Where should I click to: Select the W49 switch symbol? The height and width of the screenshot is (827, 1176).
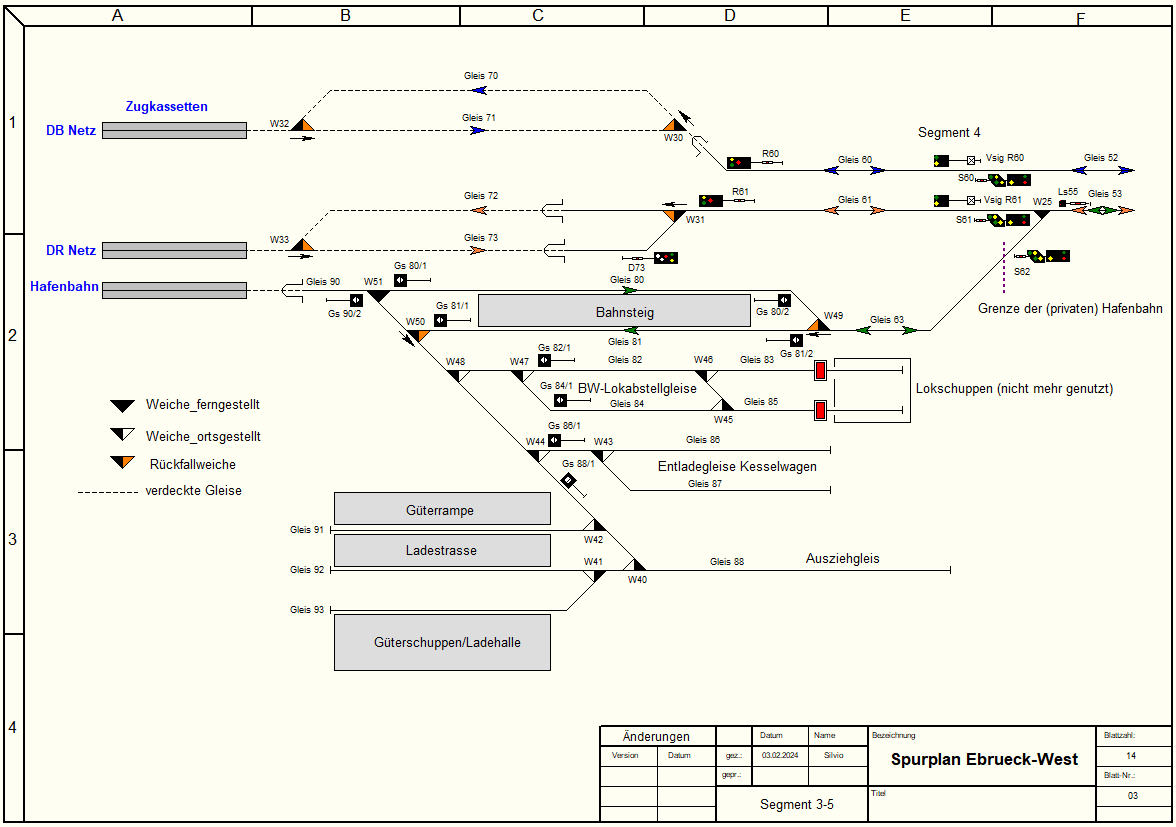(x=818, y=324)
